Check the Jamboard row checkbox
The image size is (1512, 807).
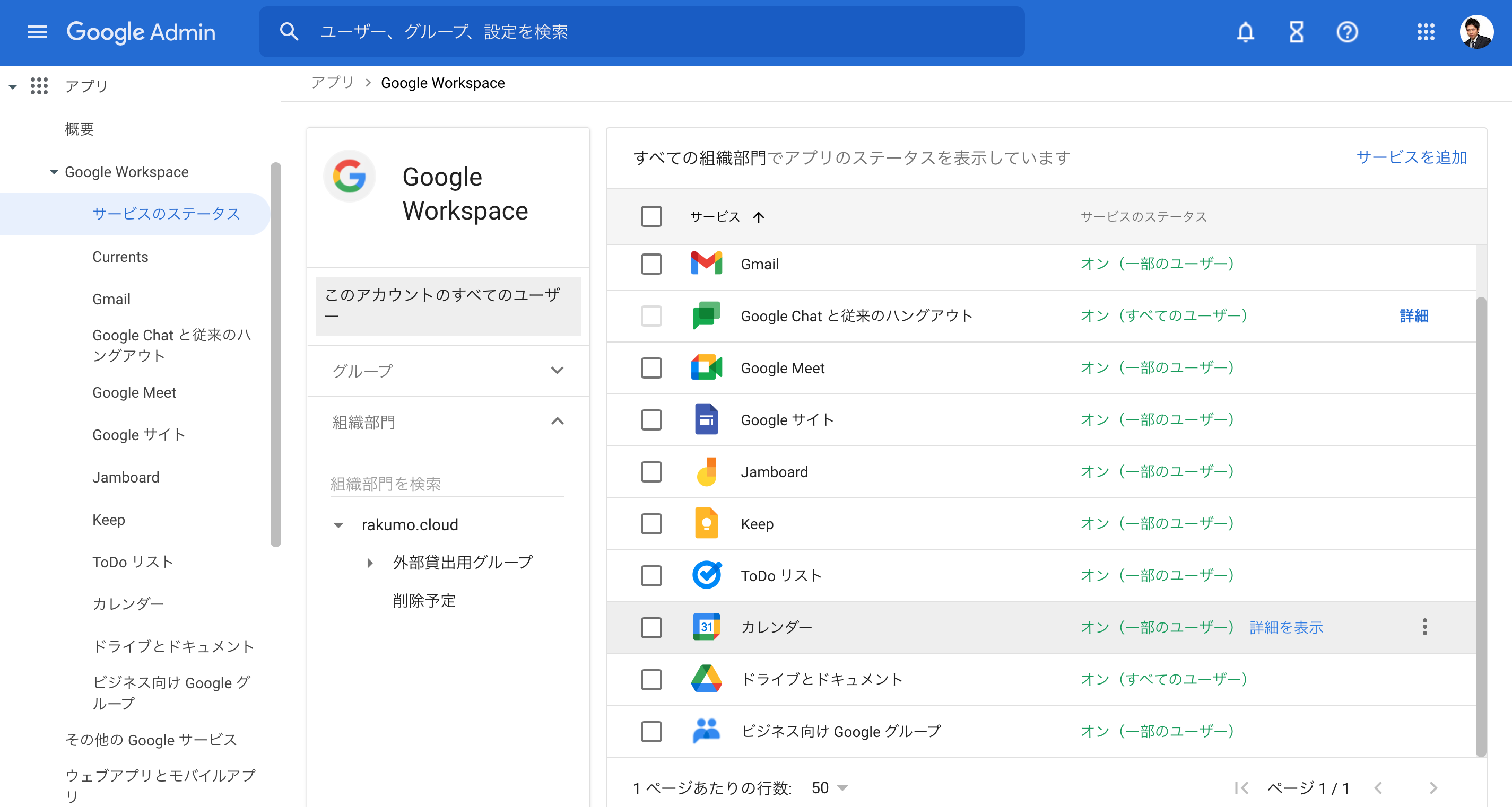point(651,471)
